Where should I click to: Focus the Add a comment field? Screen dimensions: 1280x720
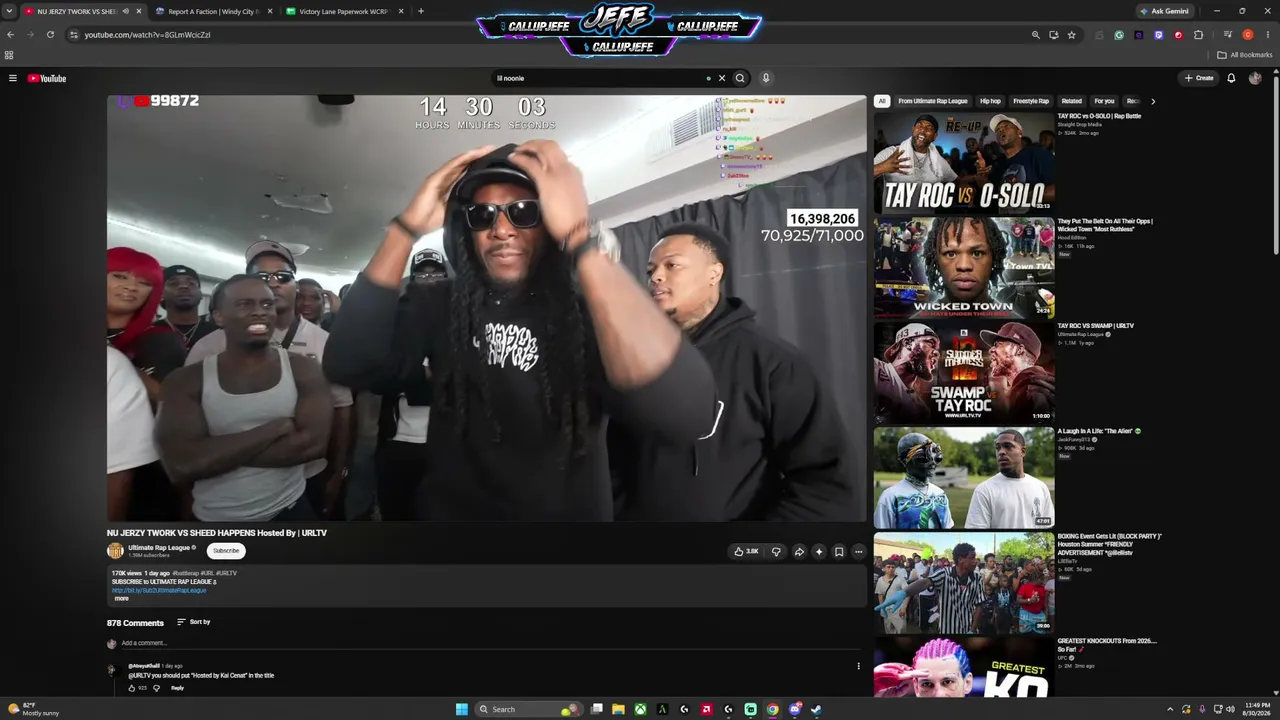click(490, 643)
